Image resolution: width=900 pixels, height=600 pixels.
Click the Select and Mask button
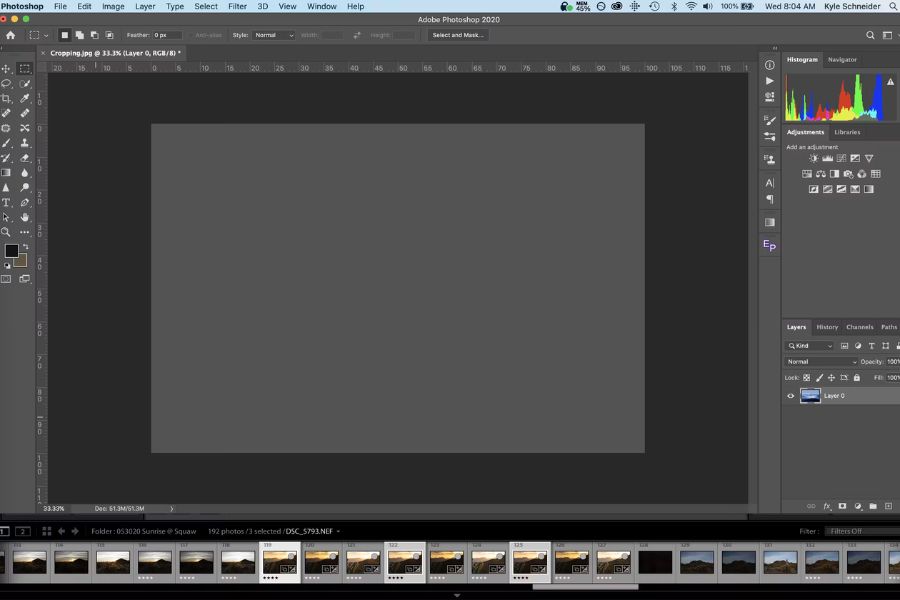457,35
